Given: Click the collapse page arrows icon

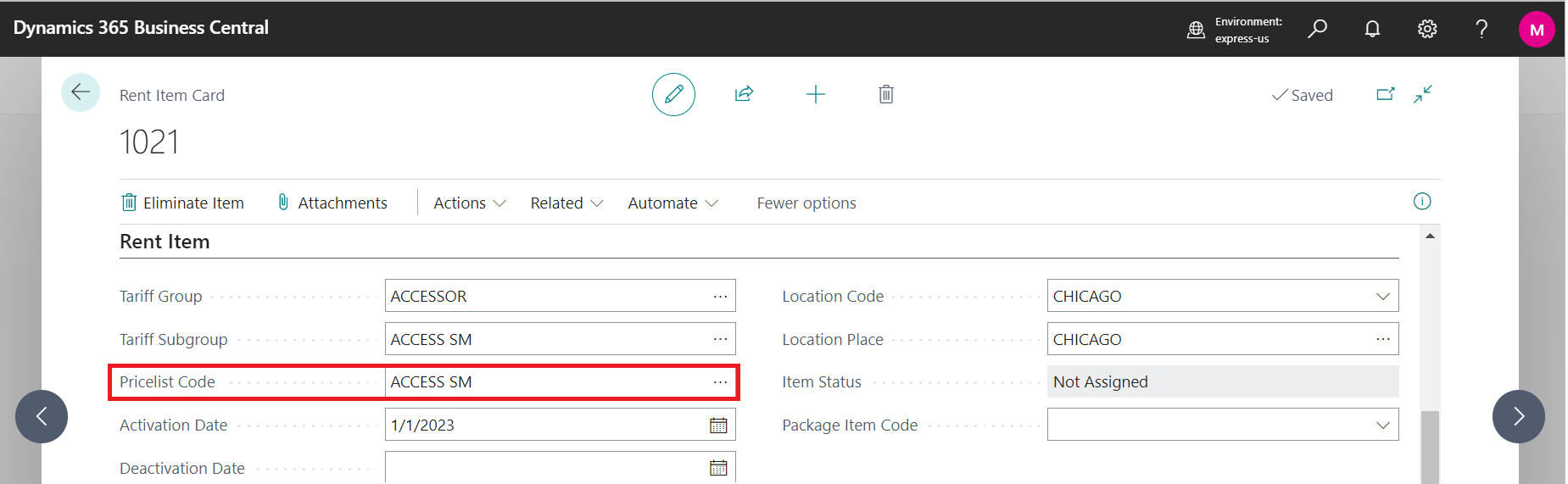Looking at the screenshot, I should tap(1423, 94).
